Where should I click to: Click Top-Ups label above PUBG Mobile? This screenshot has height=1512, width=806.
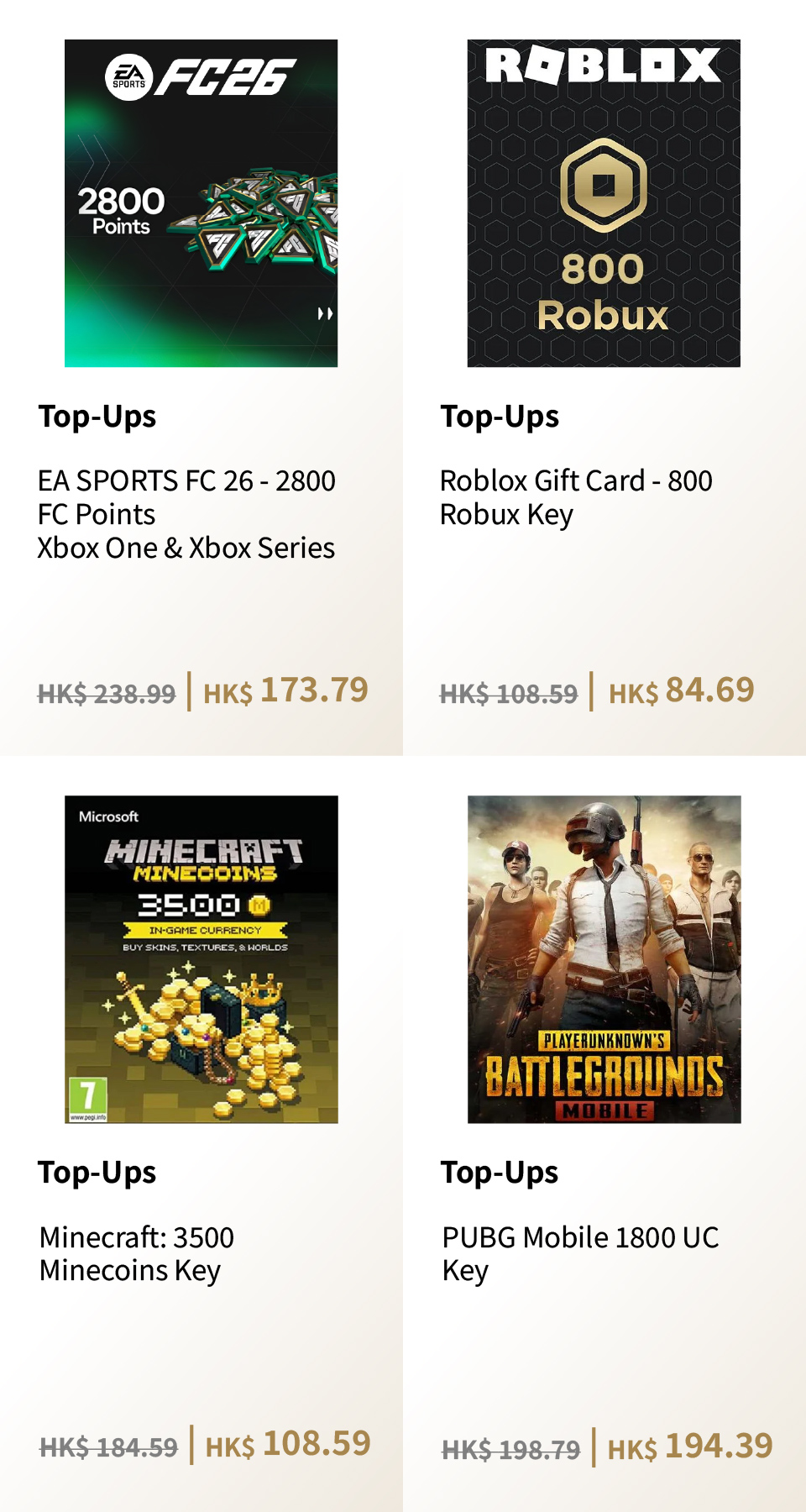500,1173
